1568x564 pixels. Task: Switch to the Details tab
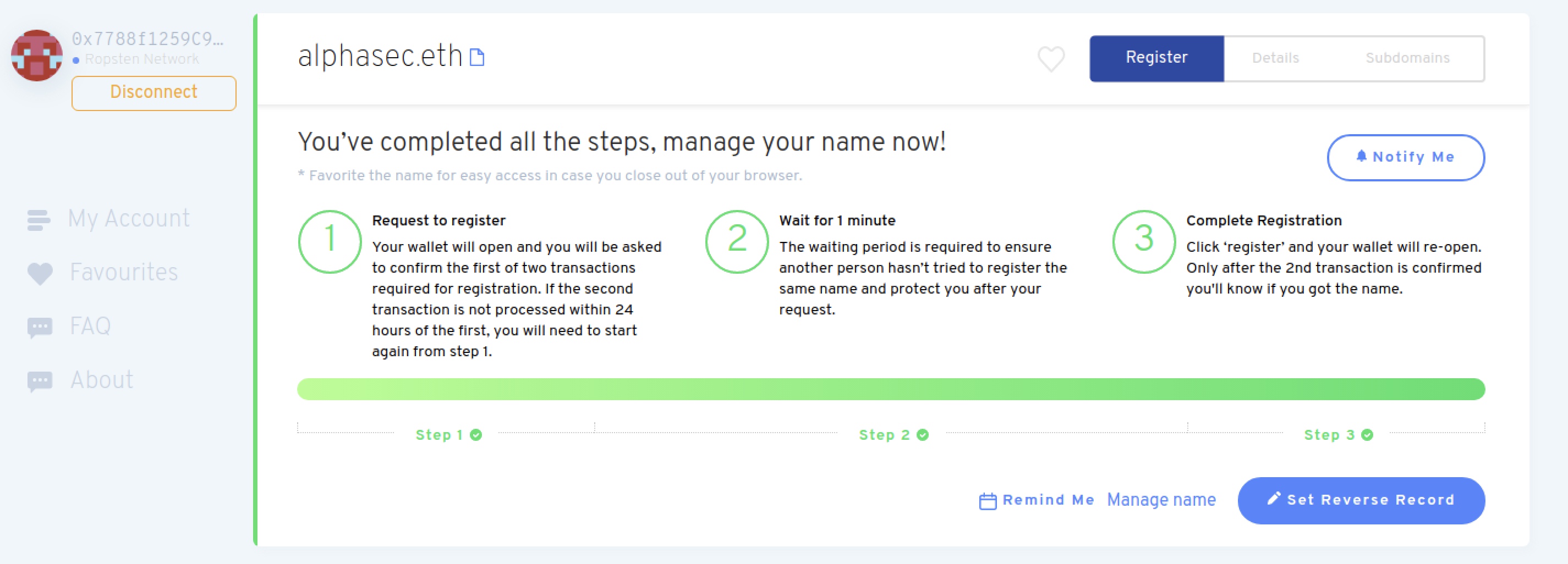pyautogui.click(x=1275, y=58)
